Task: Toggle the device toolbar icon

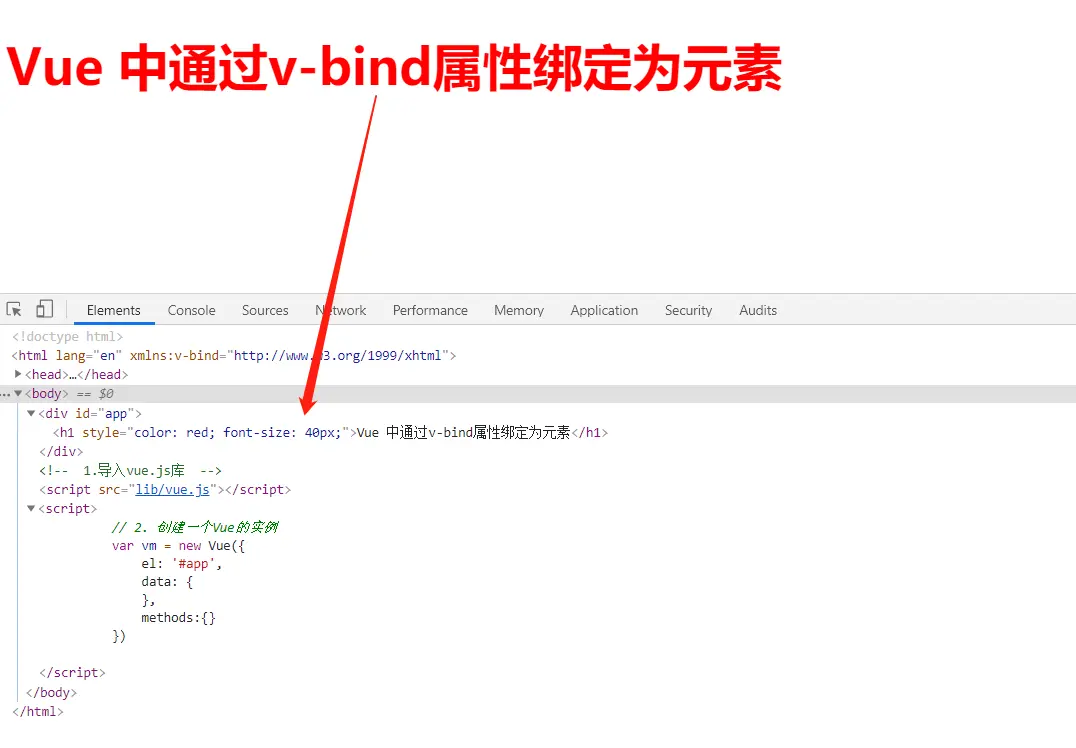Action: pyautogui.click(x=45, y=309)
